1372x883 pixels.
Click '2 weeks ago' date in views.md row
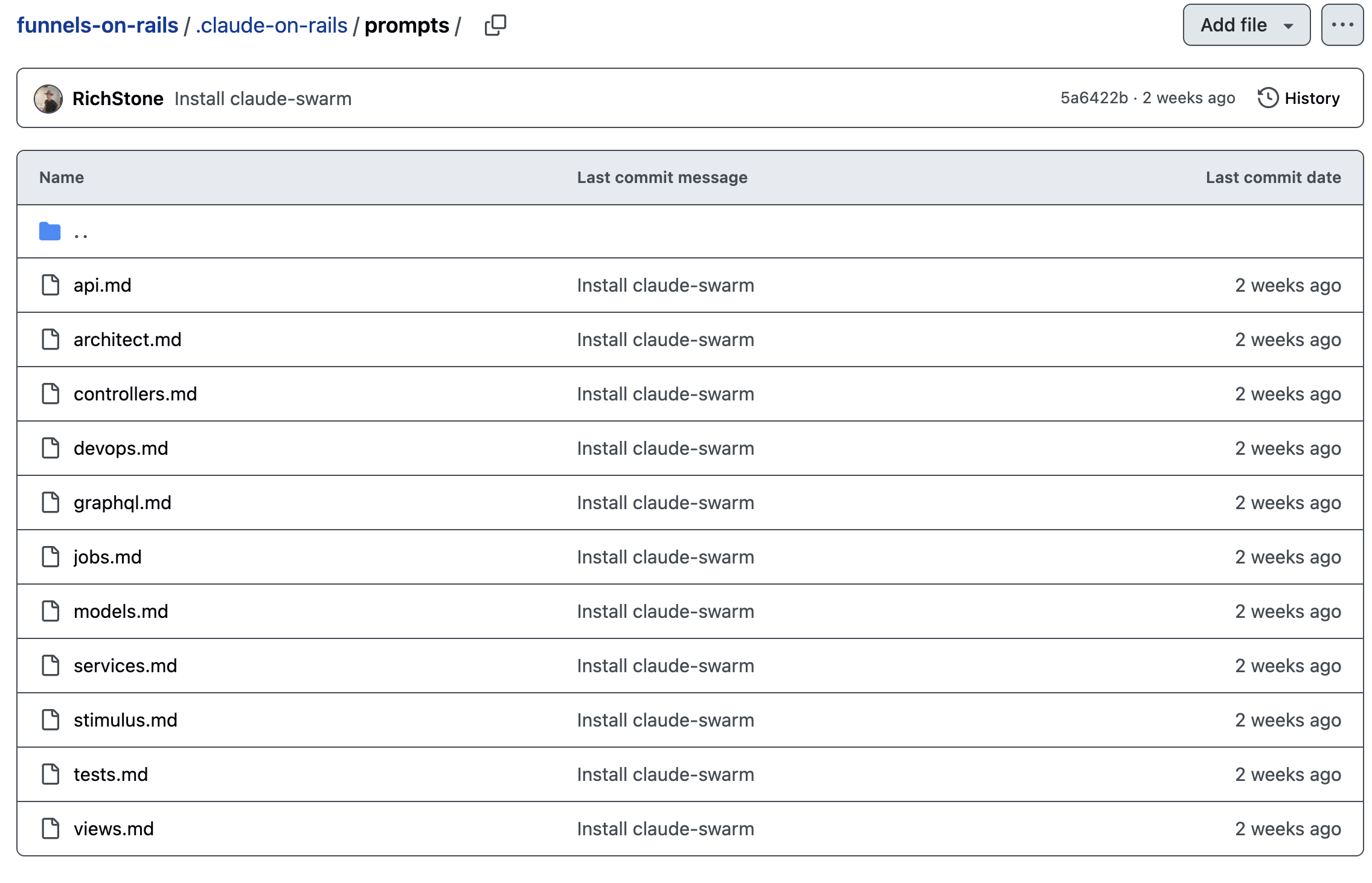click(x=1288, y=829)
